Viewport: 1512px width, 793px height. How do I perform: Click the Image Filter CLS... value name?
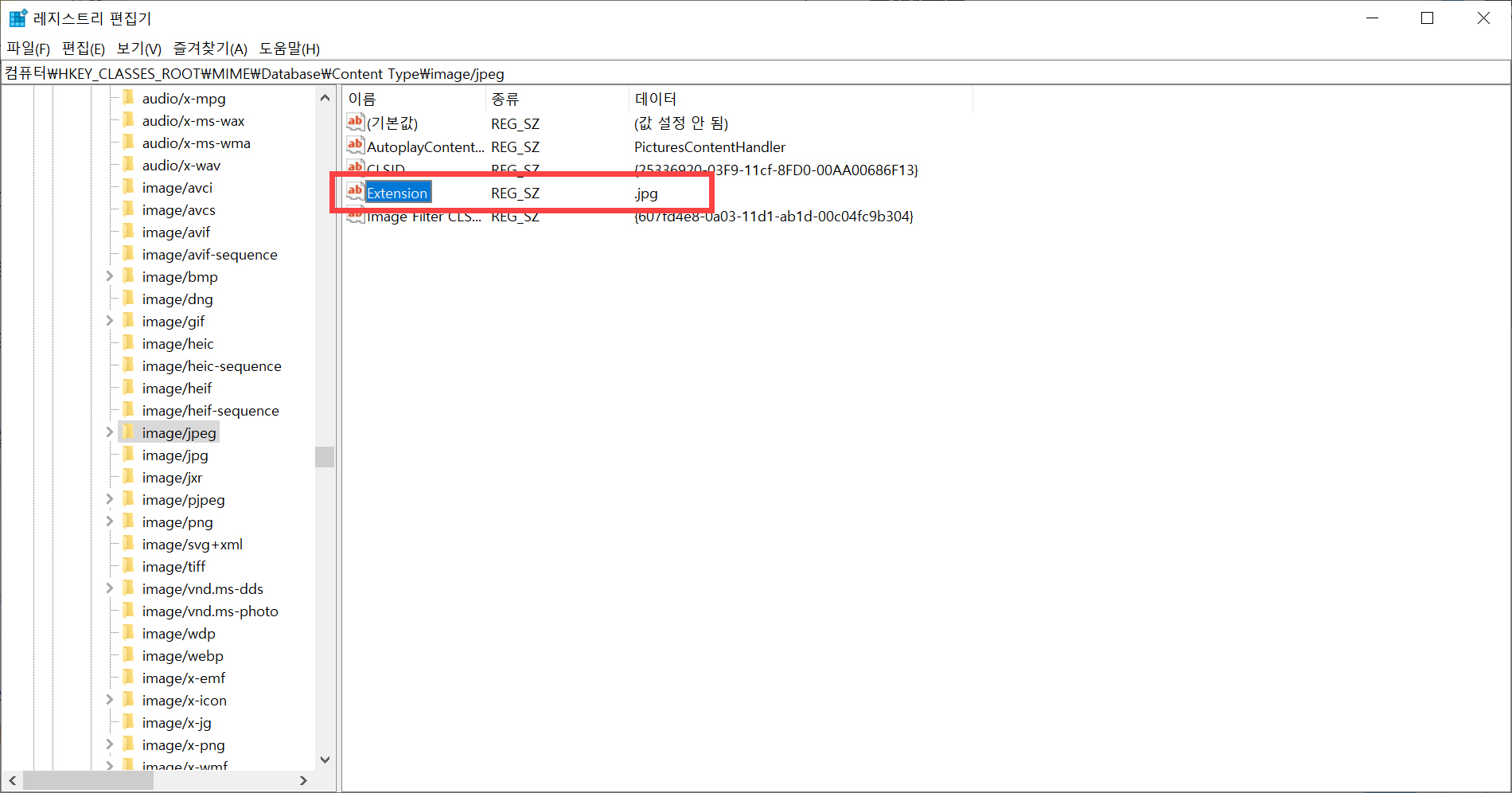coord(424,217)
